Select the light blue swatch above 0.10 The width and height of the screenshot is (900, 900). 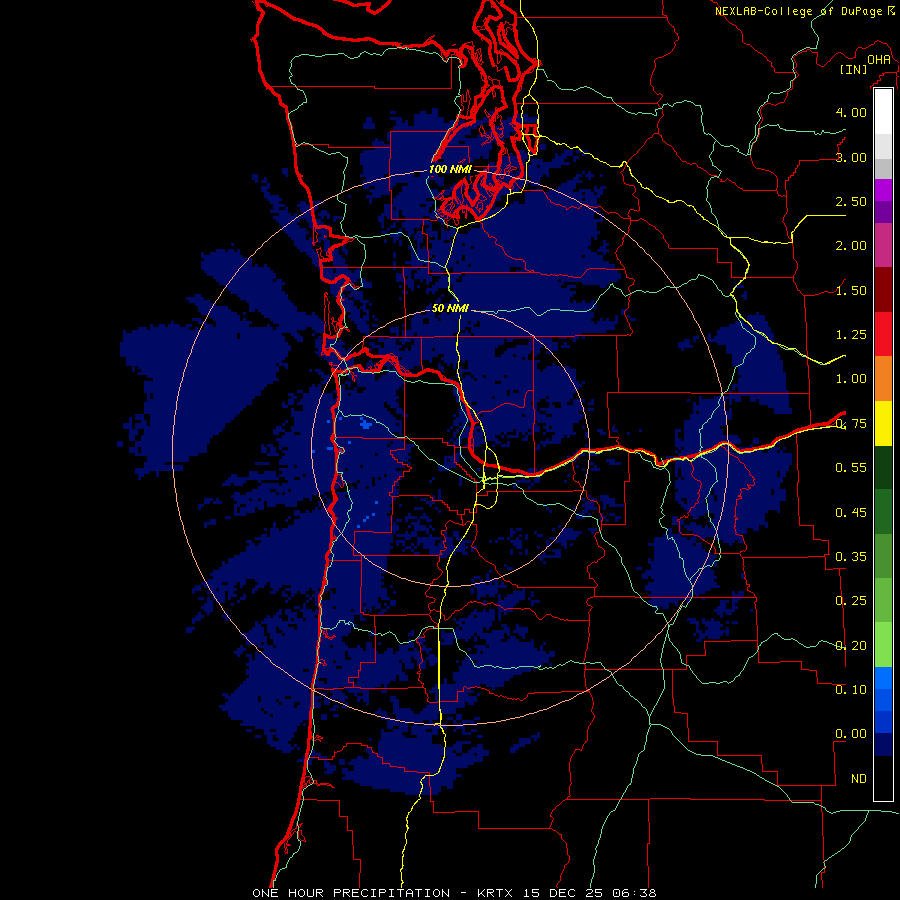pyautogui.click(x=883, y=678)
